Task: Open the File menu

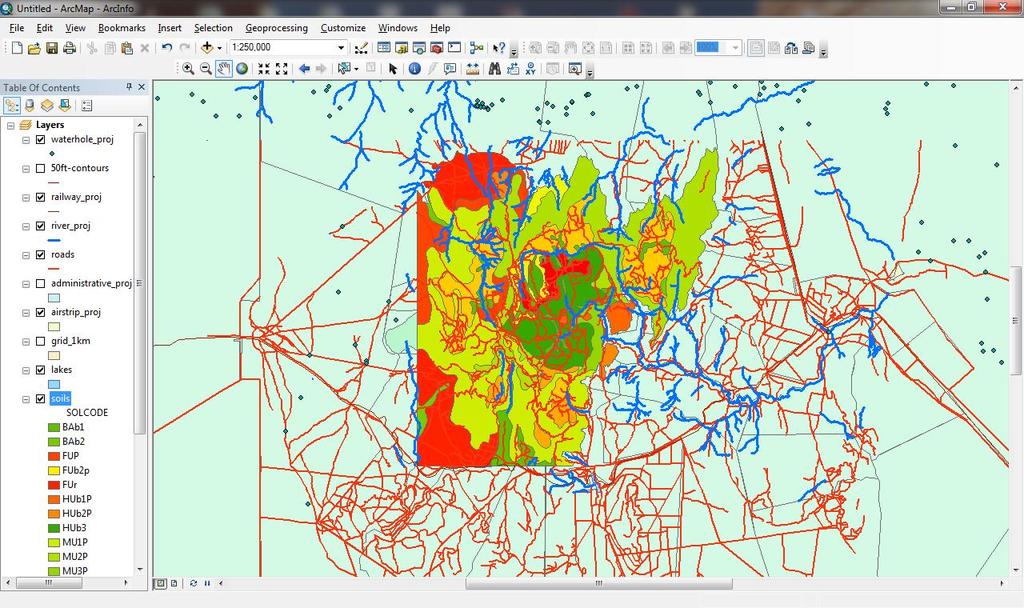Action: pos(16,28)
